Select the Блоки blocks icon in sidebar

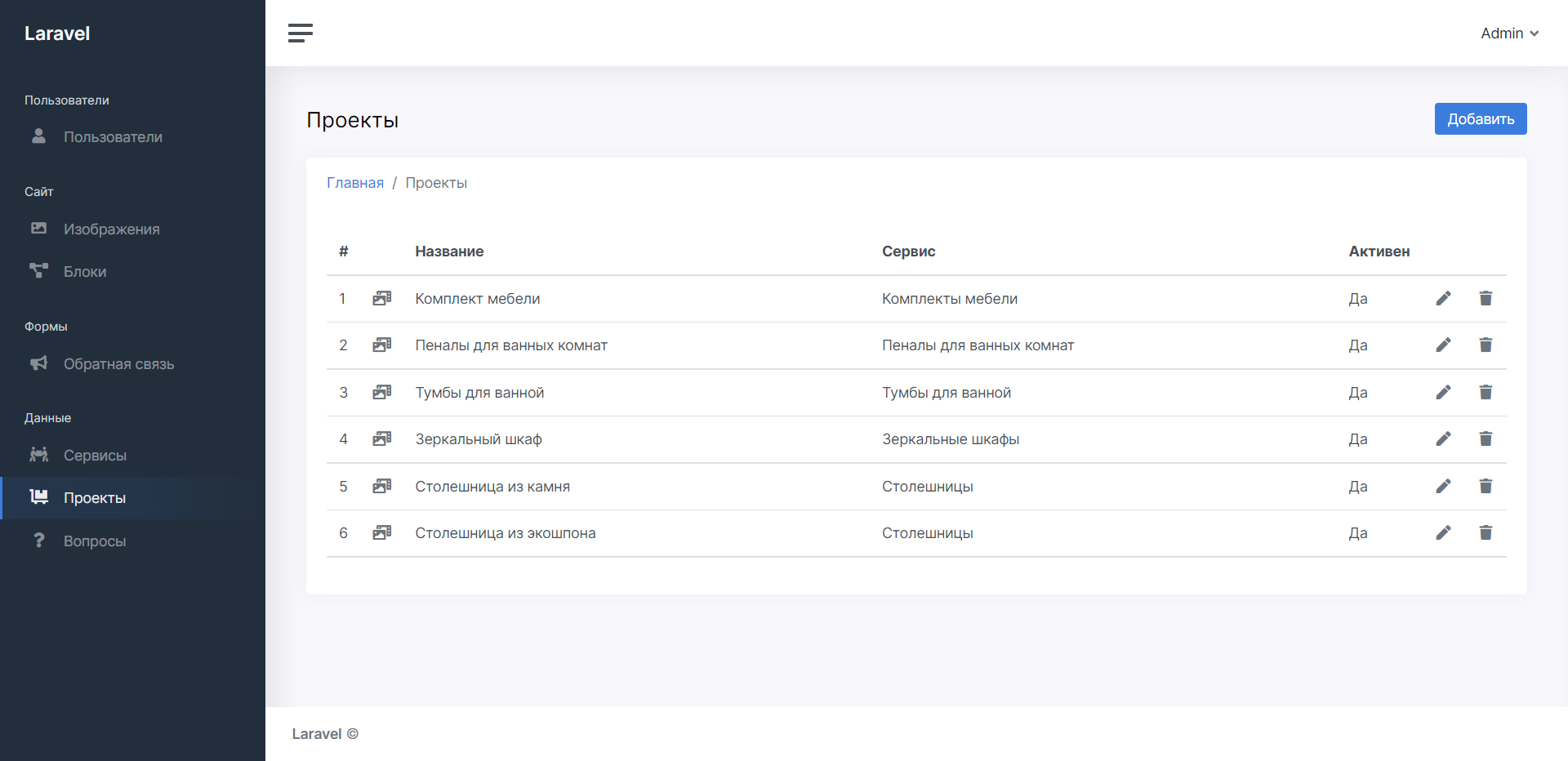tap(38, 271)
